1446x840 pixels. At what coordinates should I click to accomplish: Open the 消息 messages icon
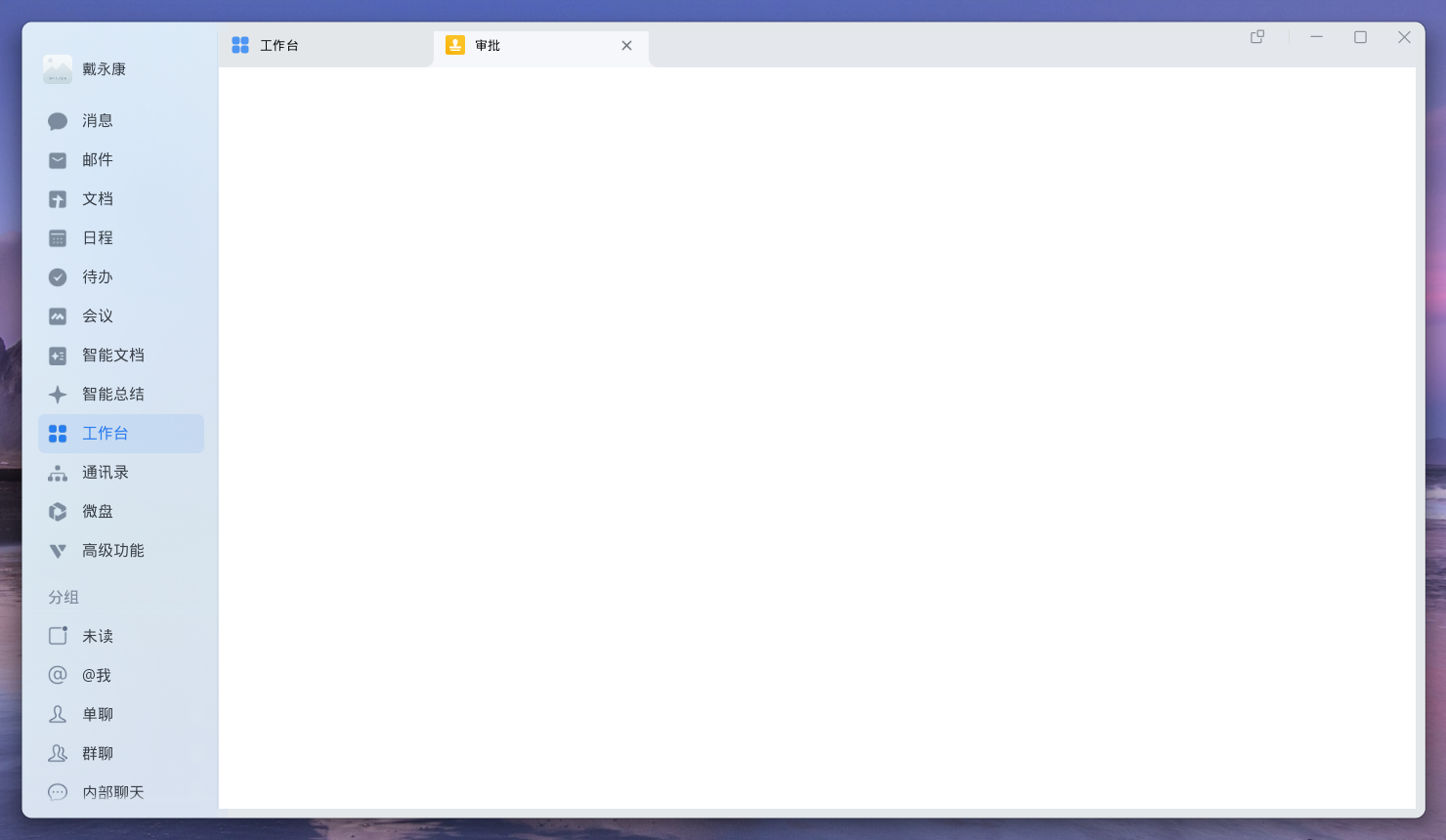[x=58, y=121]
